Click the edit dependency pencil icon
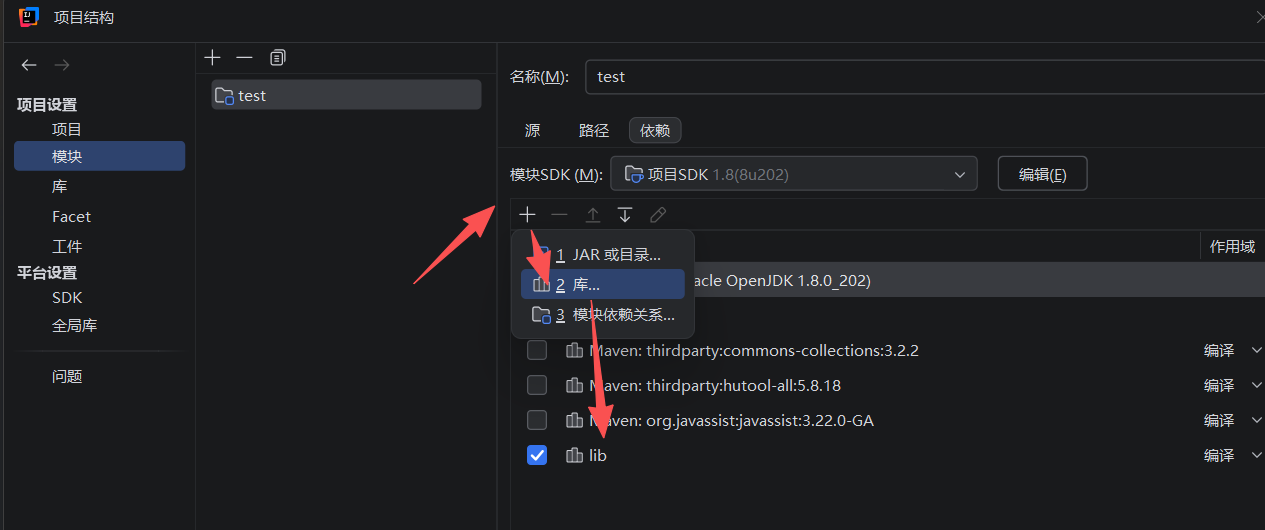Screen dimensions: 1265x530 (x=657, y=215)
